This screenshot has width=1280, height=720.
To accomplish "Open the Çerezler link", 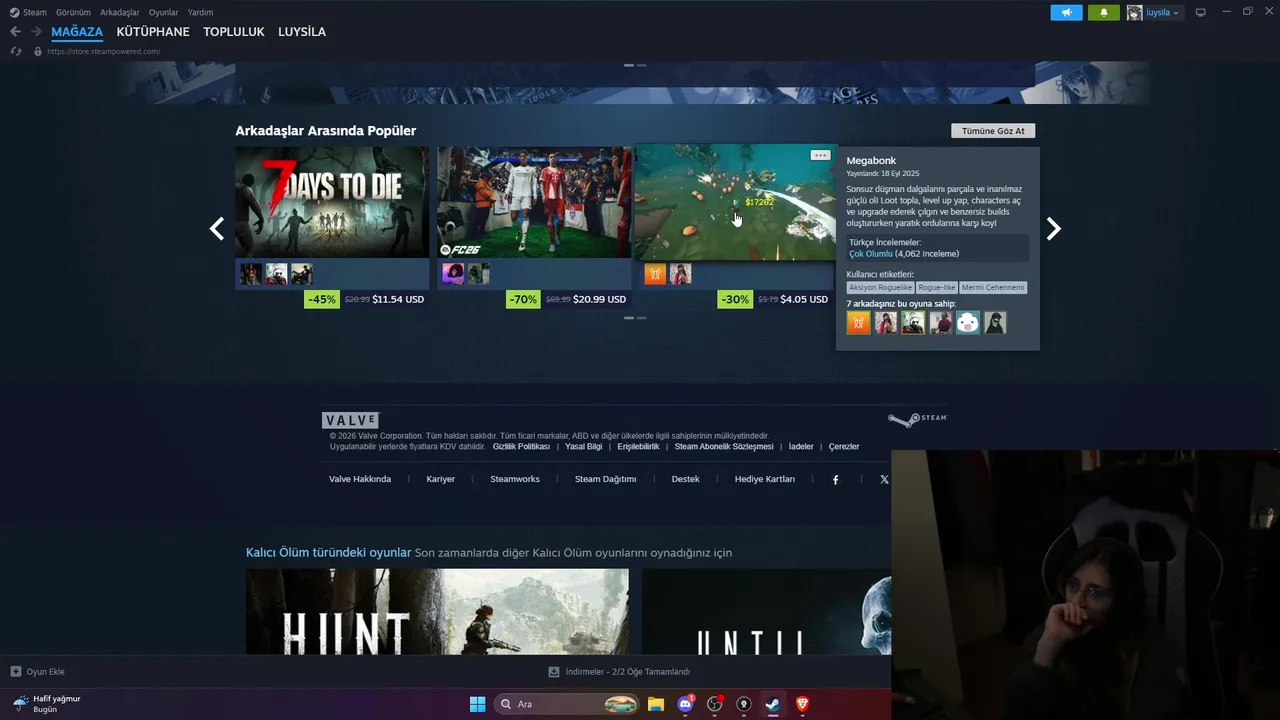I will coord(844,447).
